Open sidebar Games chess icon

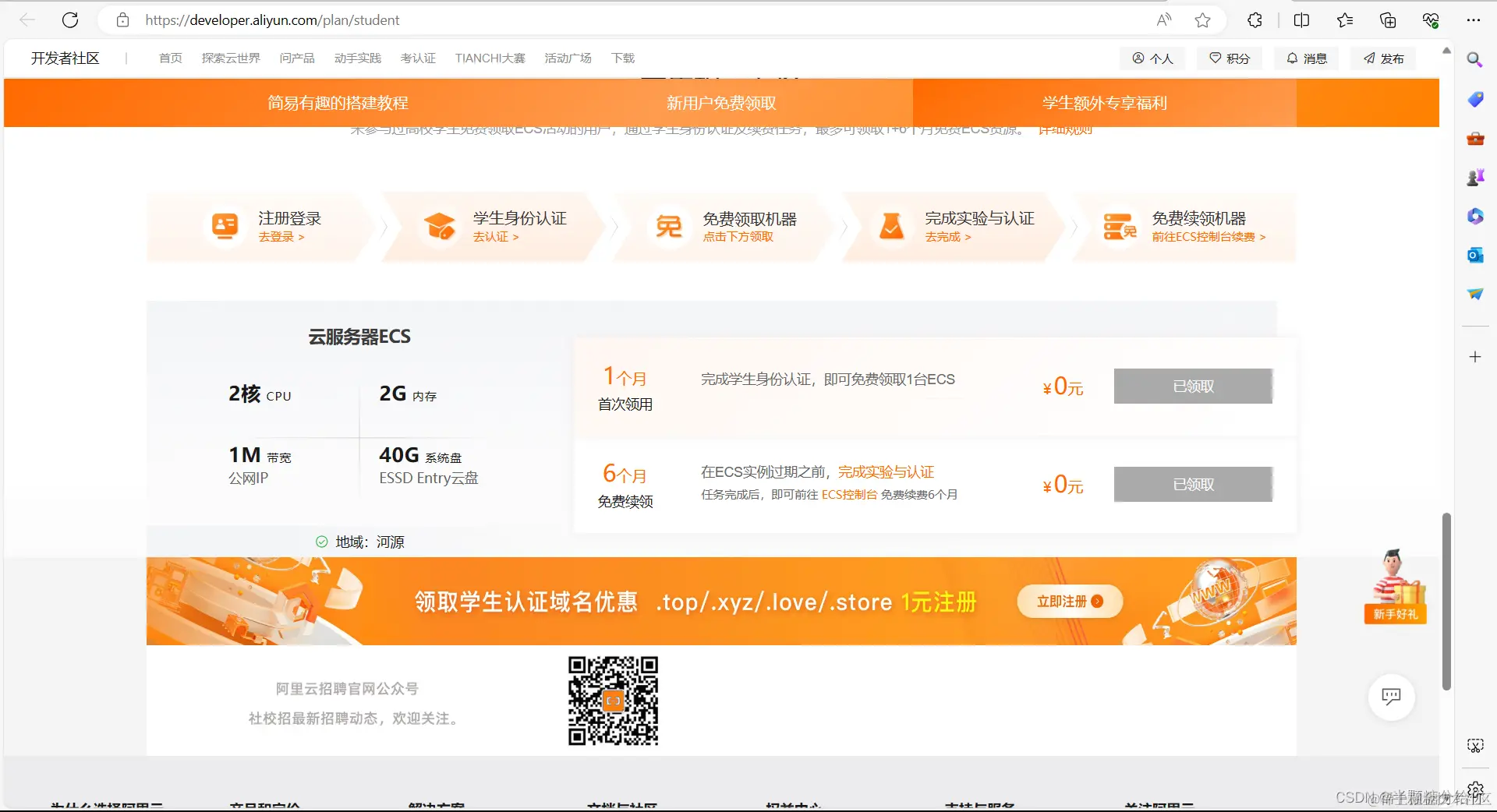point(1474,178)
